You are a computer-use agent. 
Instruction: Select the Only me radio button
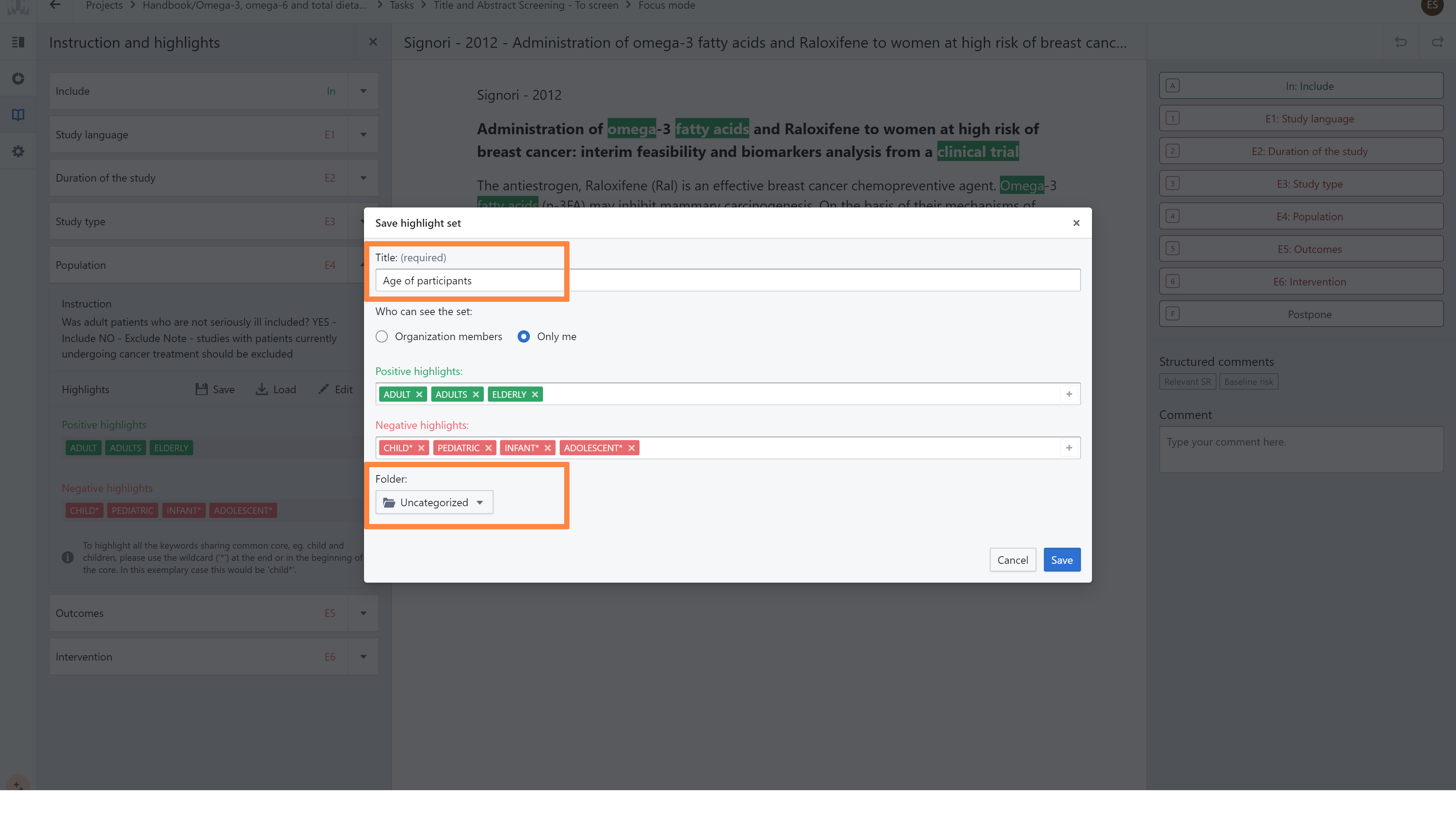click(x=523, y=337)
